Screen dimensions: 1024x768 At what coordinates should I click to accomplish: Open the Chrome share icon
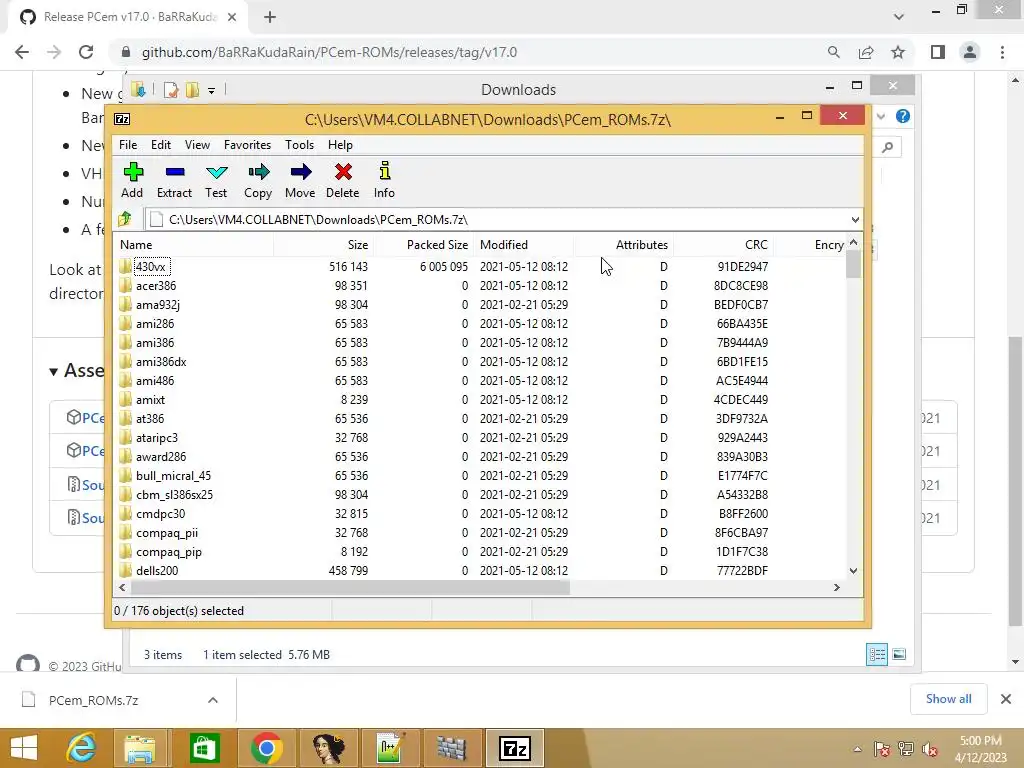tap(866, 52)
